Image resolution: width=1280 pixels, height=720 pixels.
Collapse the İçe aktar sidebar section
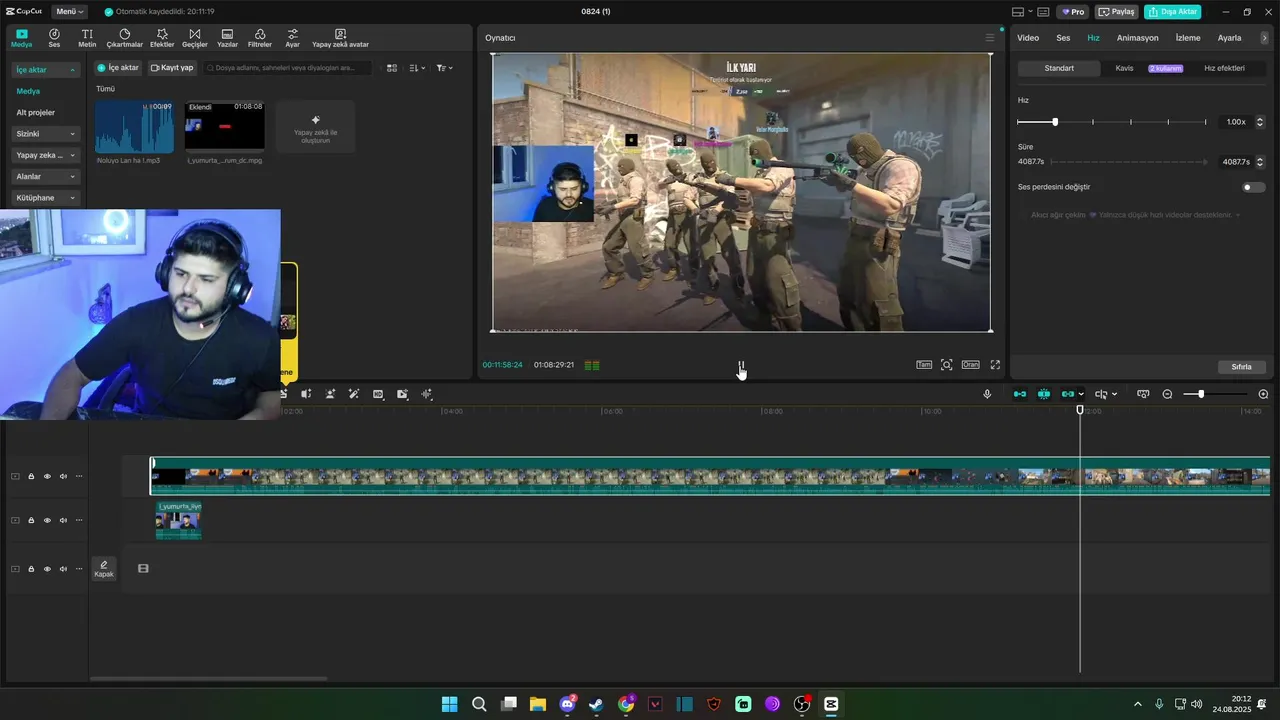point(46,70)
